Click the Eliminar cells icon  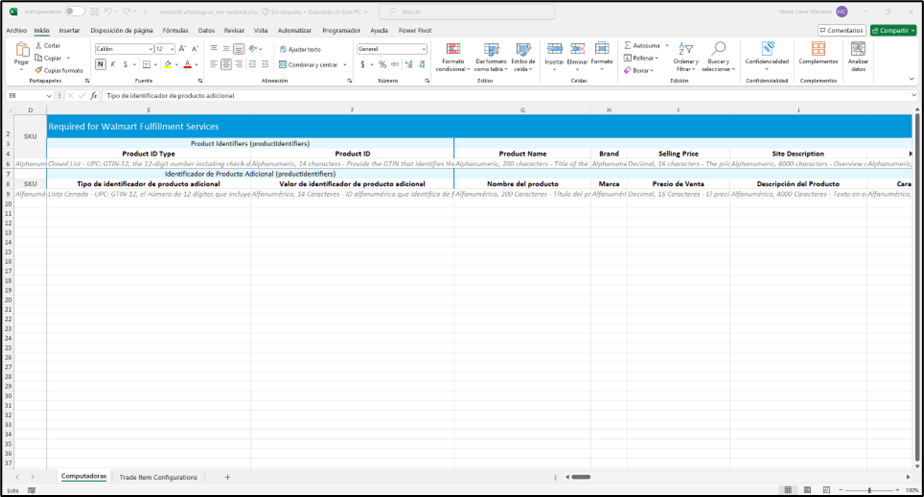click(578, 50)
